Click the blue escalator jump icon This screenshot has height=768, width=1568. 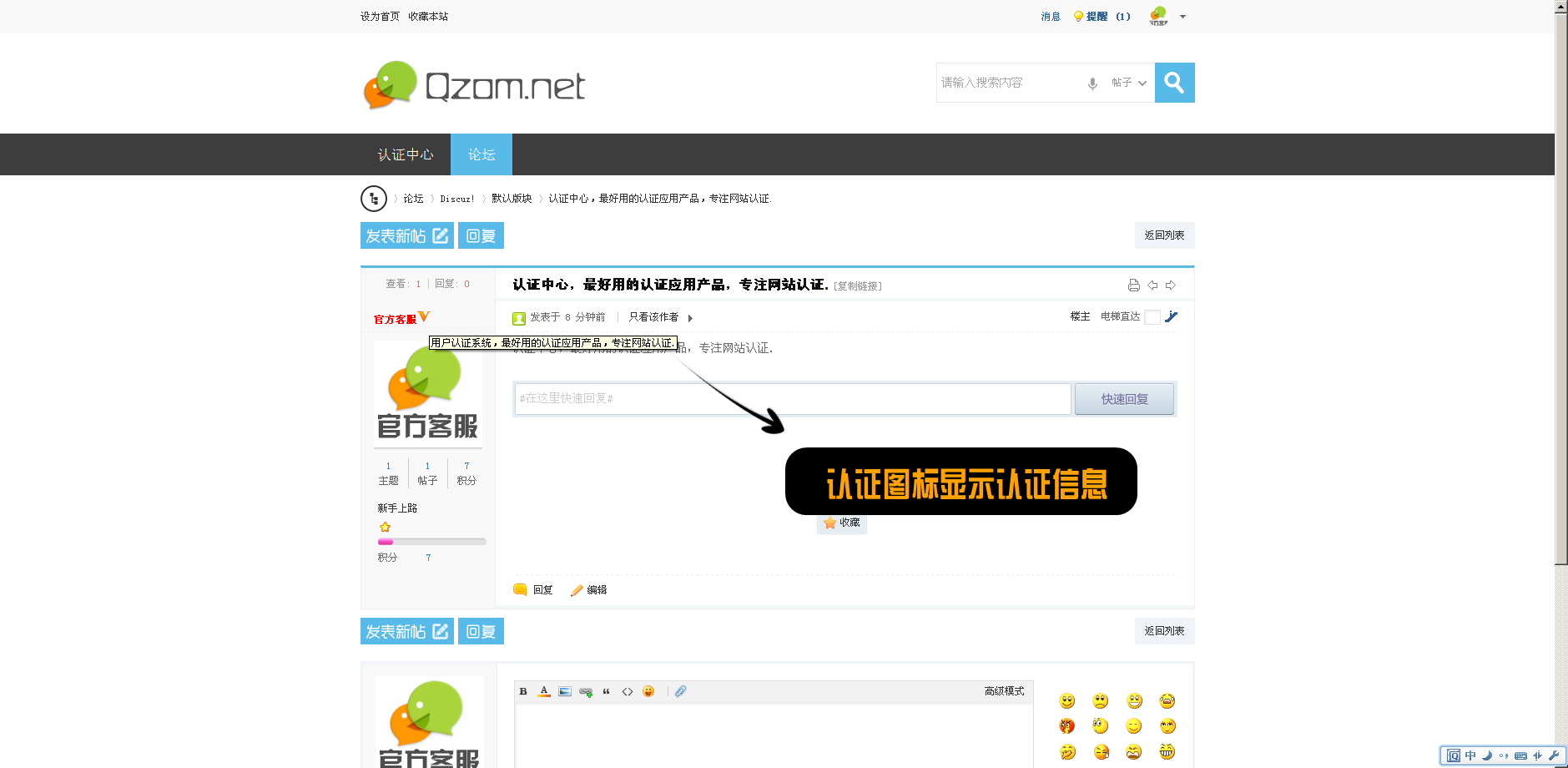[x=1171, y=316]
